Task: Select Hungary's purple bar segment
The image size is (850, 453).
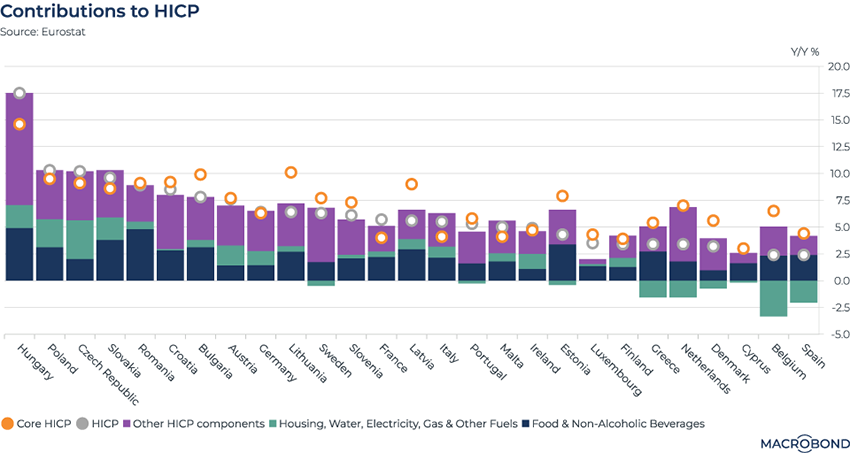Action: pos(19,148)
